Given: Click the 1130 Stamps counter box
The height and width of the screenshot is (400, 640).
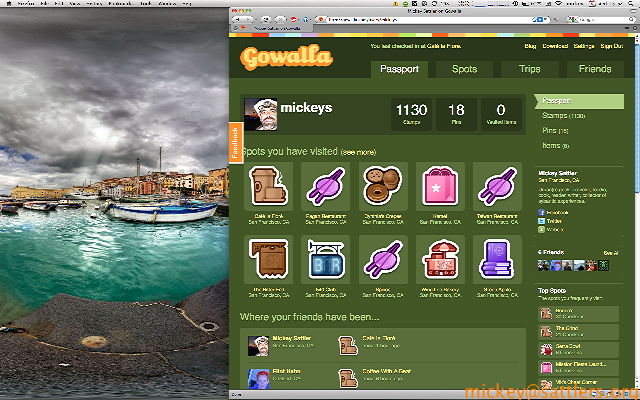Looking at the screenshot, I should [411, 114].
